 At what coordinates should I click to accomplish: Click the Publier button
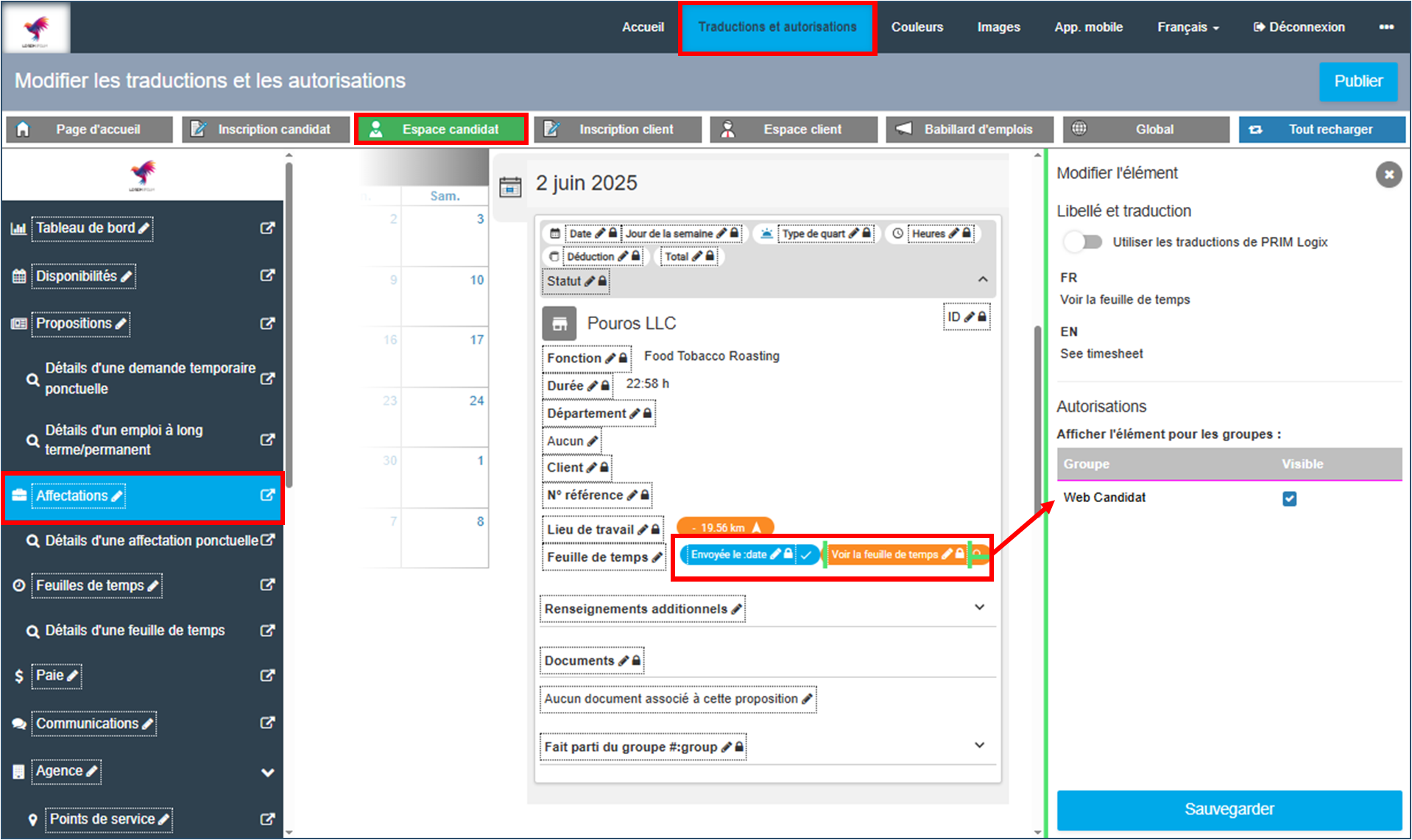(x=1358, y=81)
